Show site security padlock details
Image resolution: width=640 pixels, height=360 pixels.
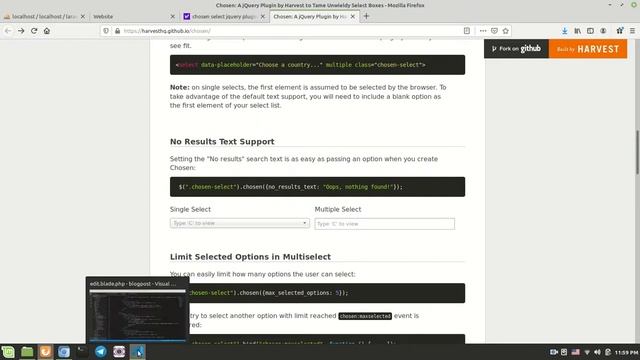coord(118,31)
